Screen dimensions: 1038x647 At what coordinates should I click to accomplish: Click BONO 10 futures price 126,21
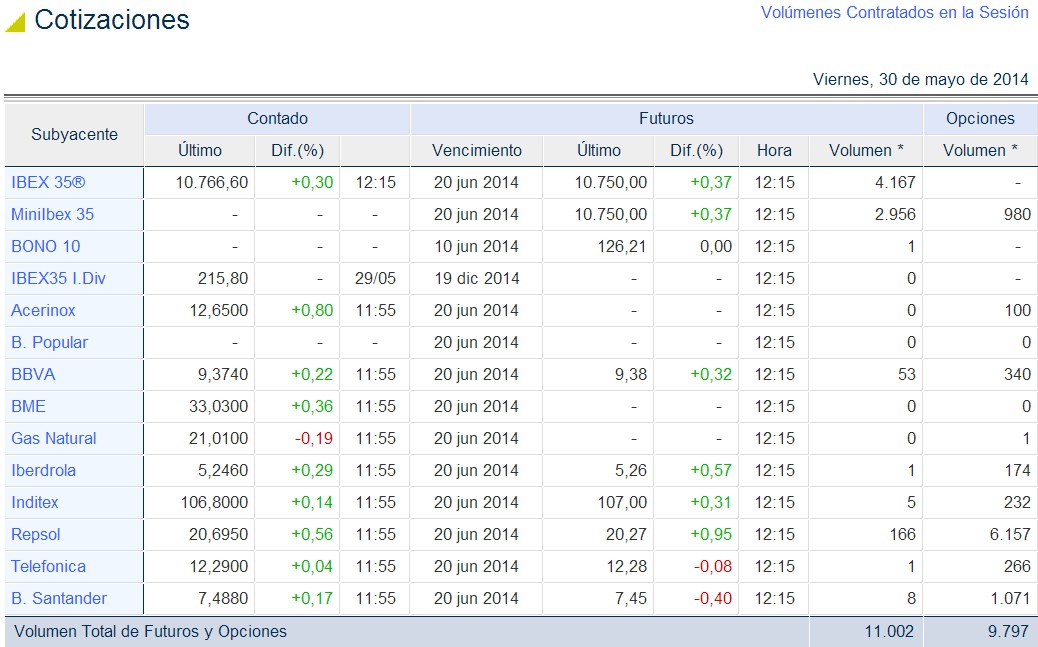tap(621, 246)
